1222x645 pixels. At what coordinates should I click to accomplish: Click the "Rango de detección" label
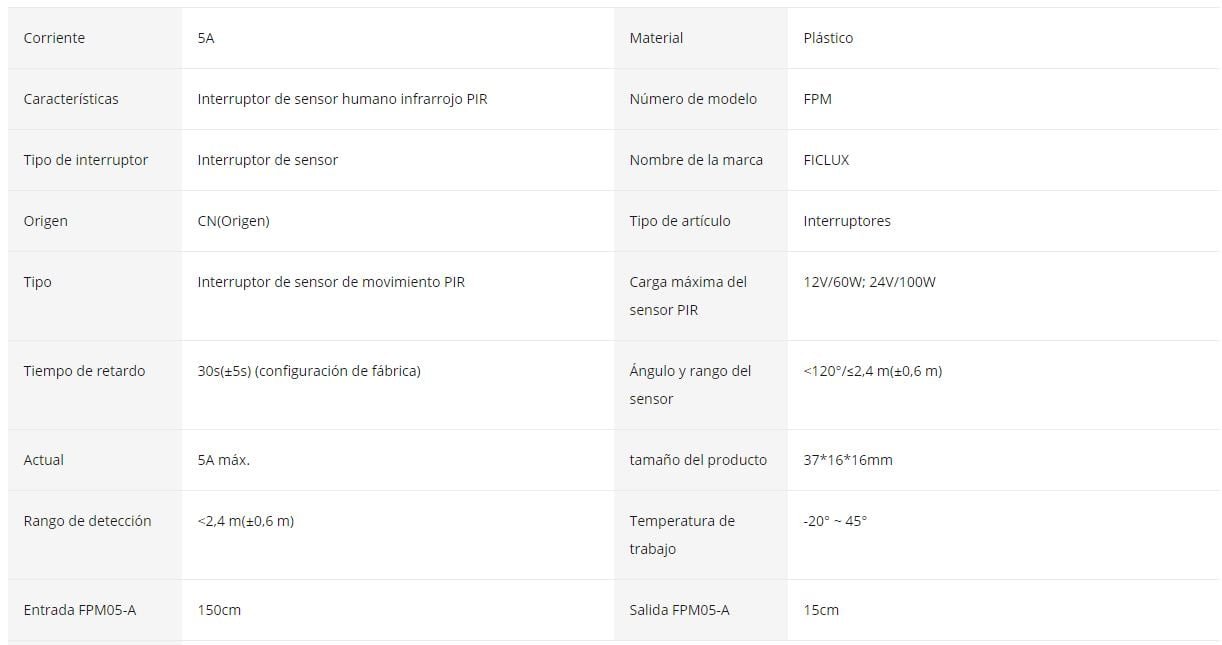(x=87, y=521)
